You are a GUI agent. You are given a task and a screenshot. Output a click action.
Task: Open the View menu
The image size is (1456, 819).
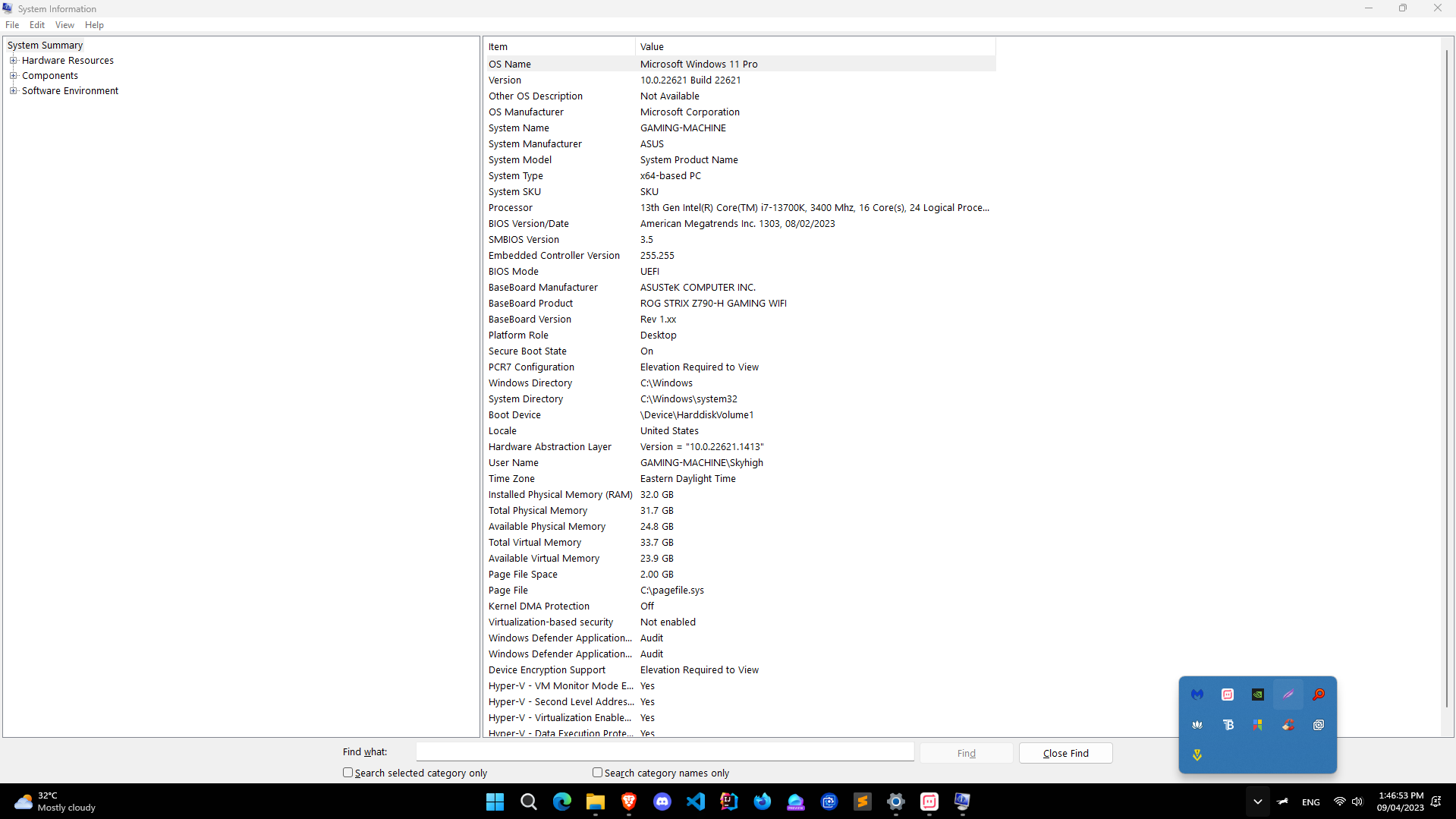tap(64, 25)
